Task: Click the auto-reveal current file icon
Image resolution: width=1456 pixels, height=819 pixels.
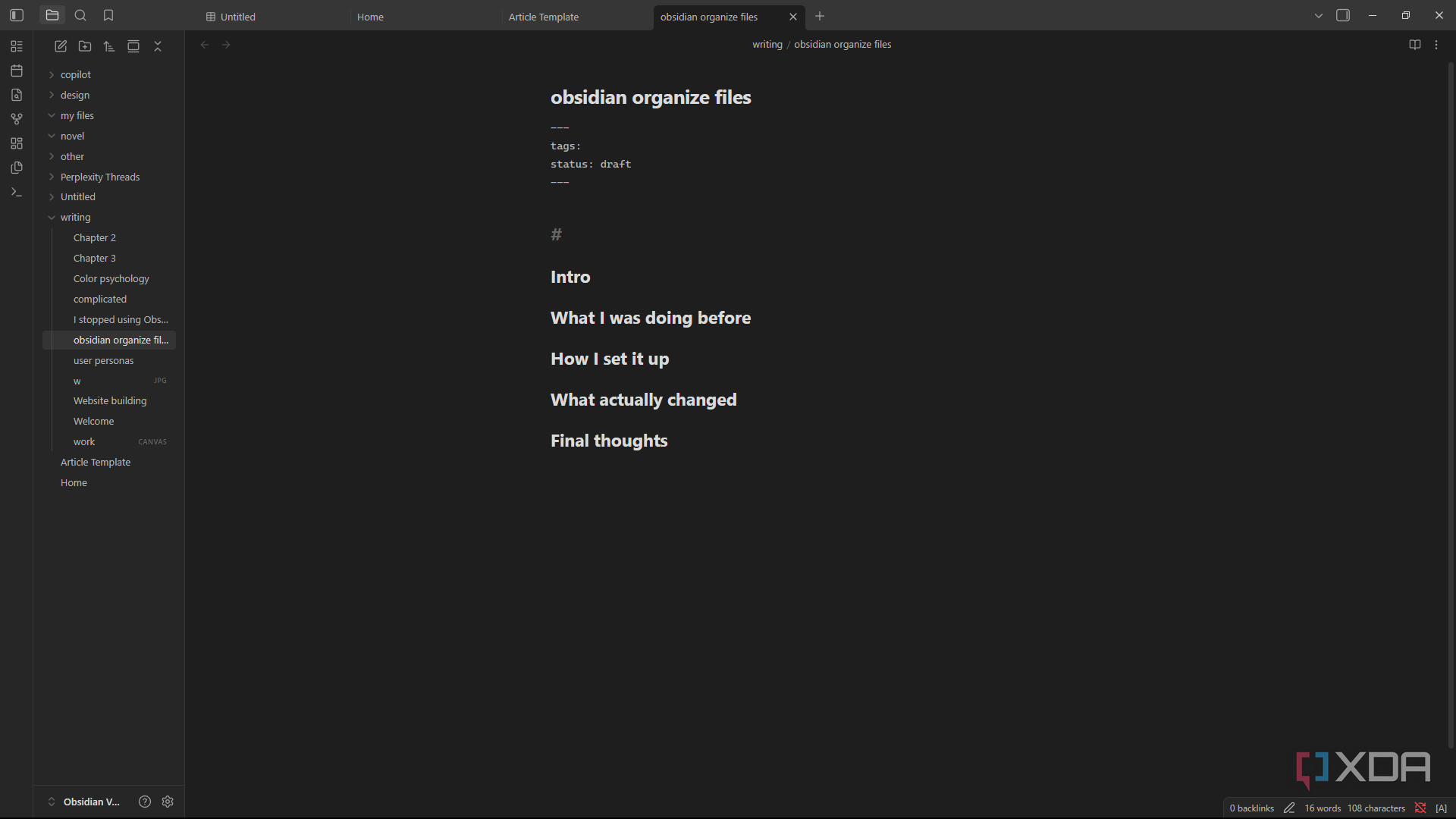Action: pos(133,46)
